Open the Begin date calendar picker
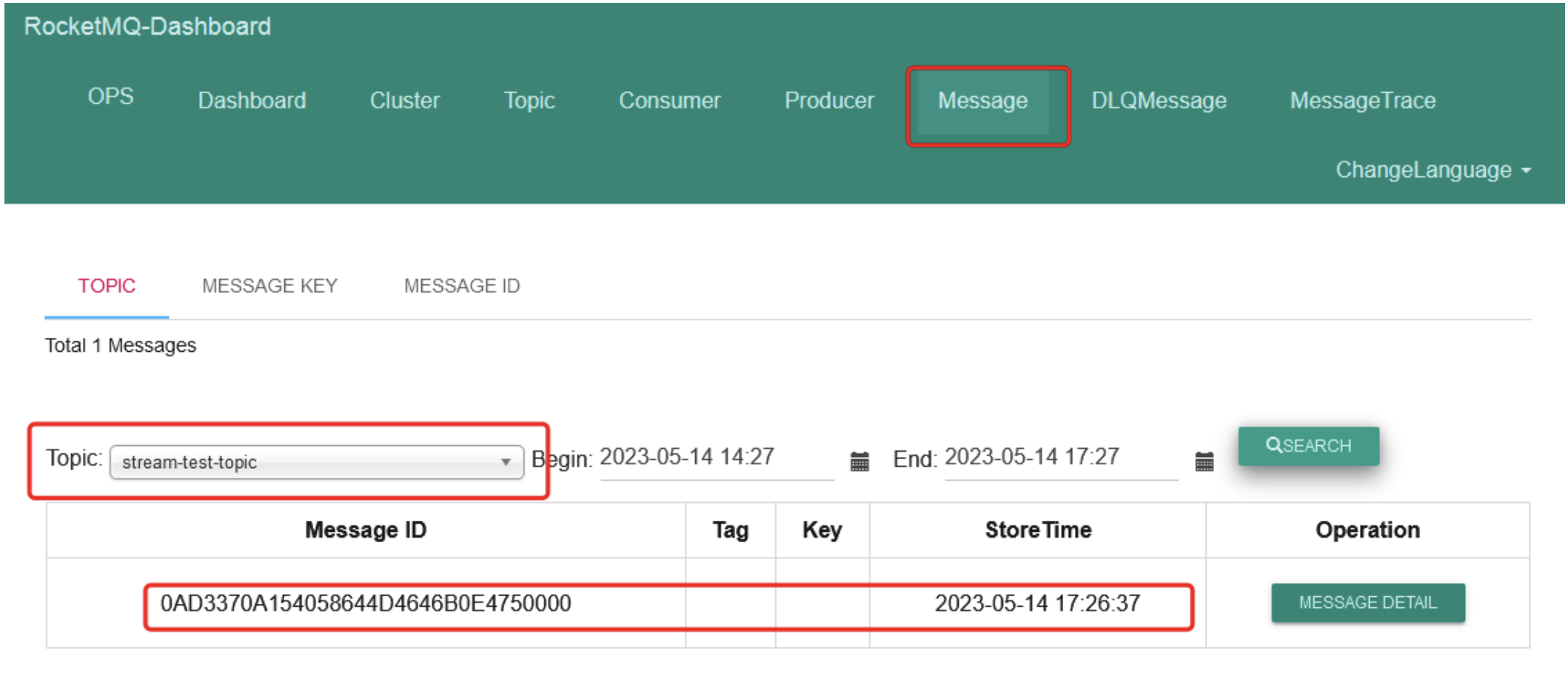The height and width of the screenshot is (677, 1568). (860, 461)
